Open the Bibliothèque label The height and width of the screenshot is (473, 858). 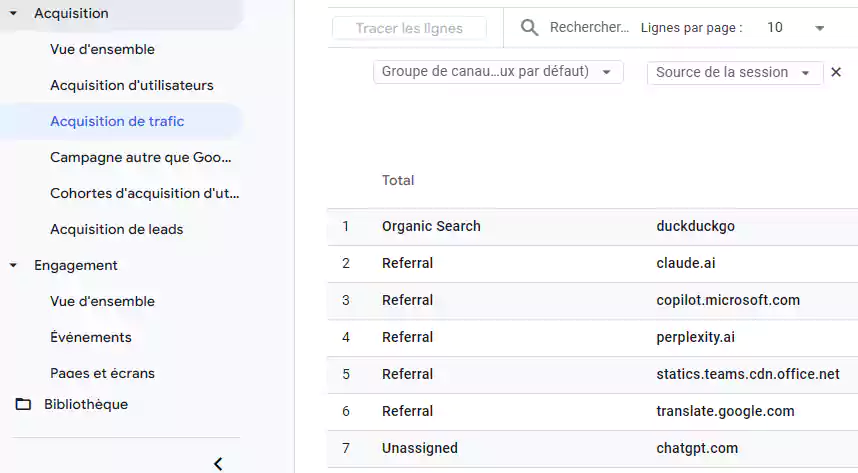(86, 405)
